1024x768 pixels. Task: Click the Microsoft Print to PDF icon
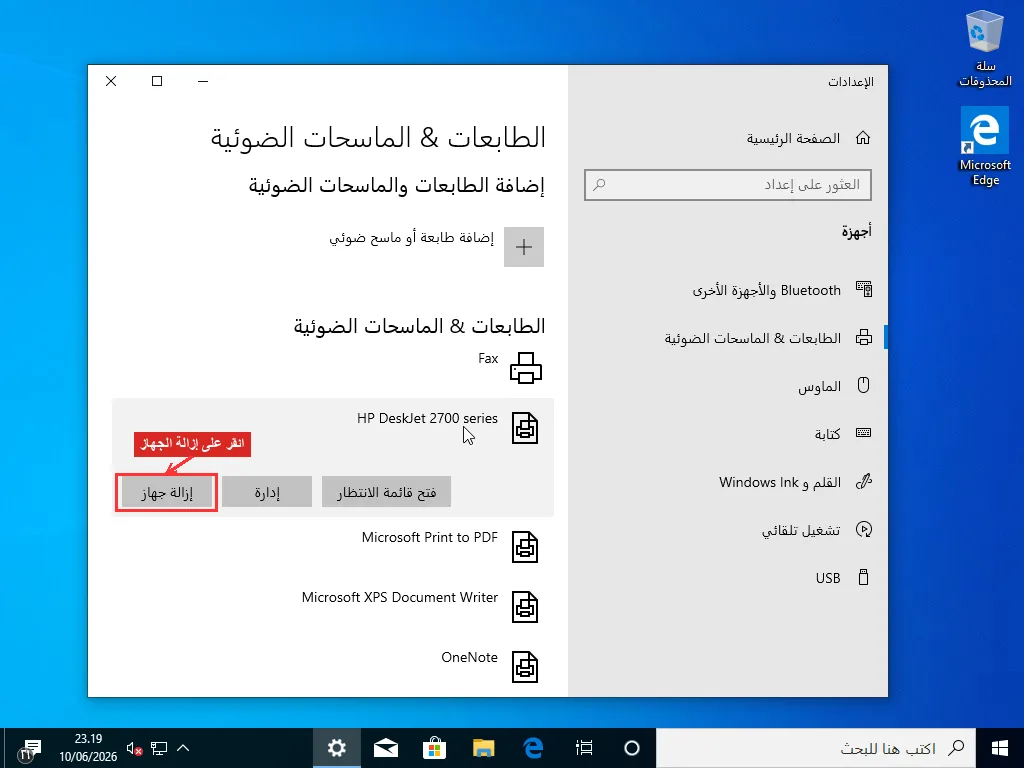[x=525, y=547]
